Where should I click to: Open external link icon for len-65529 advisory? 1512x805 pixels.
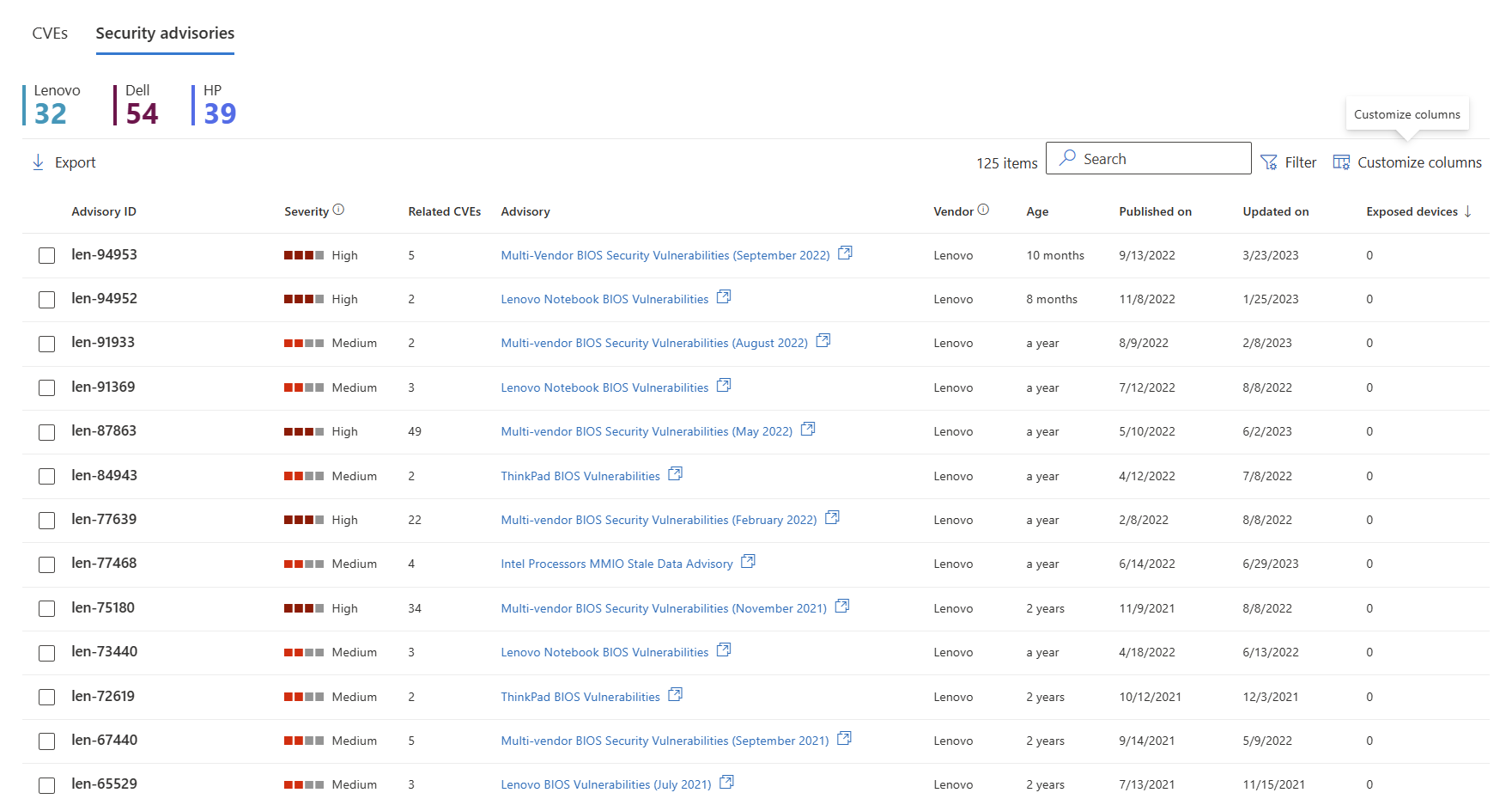pos(726,783)
